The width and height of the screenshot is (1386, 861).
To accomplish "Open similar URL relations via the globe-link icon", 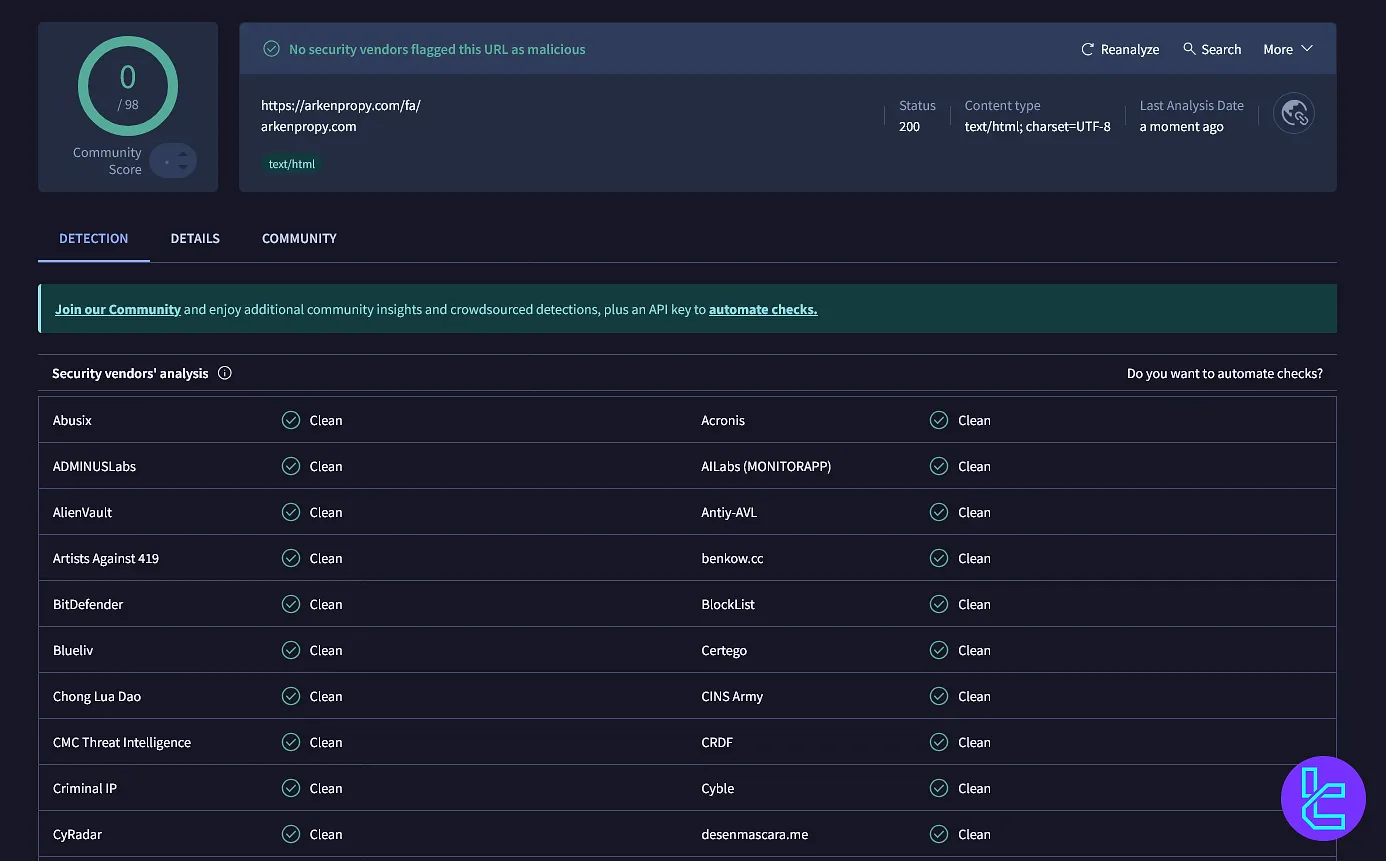I will pyautogui.click(x=1294, y=113).
